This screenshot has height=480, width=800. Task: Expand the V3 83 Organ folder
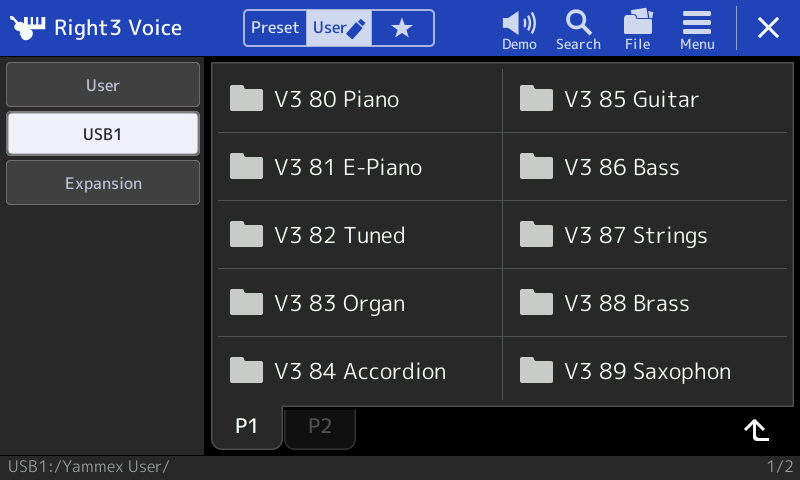pos(360,303)
